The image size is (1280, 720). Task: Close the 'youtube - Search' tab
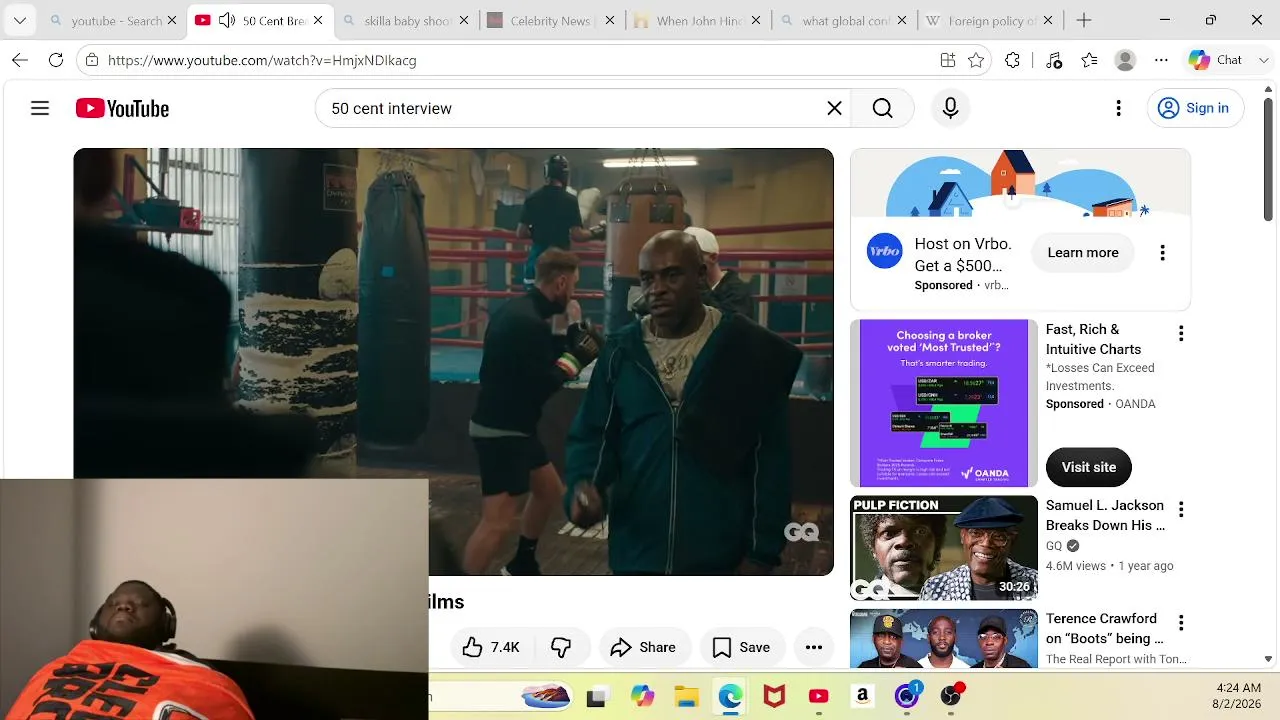point(172,20)
